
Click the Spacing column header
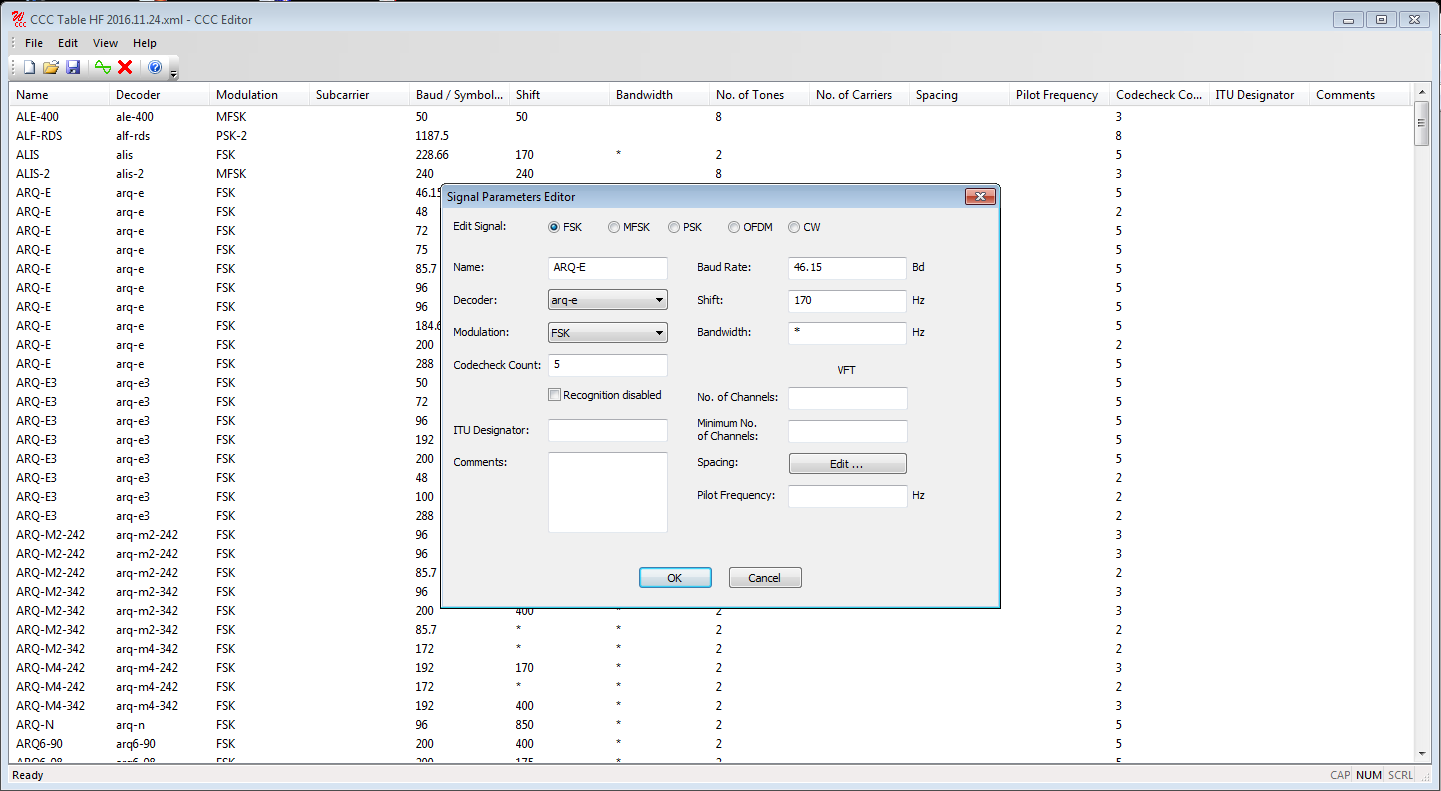960,95
